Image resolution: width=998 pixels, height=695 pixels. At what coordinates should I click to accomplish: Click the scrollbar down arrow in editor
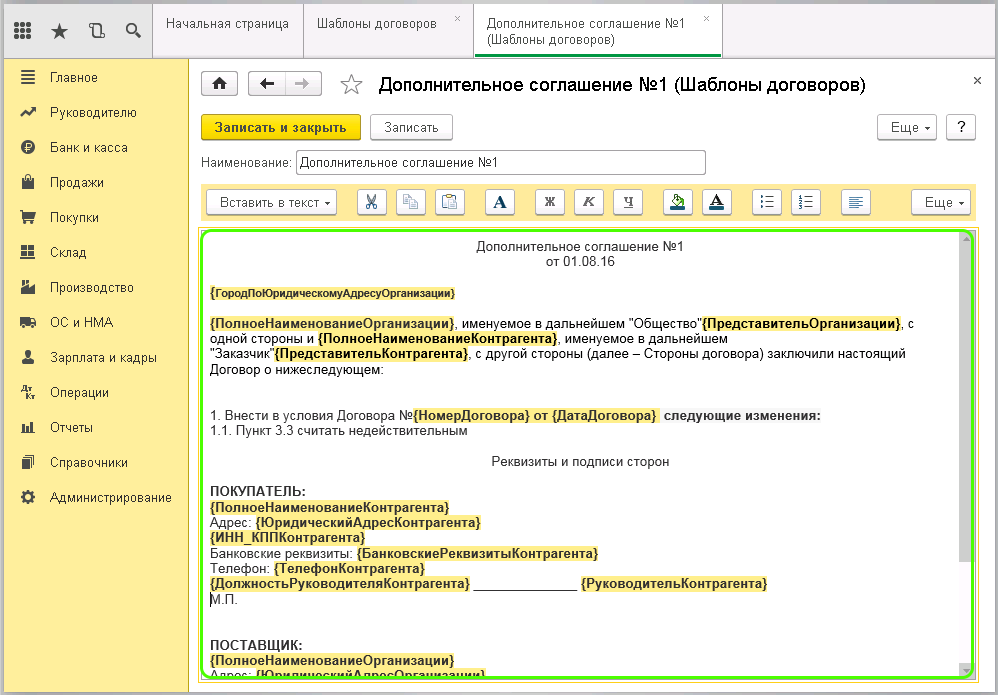(x=966, y=670)
